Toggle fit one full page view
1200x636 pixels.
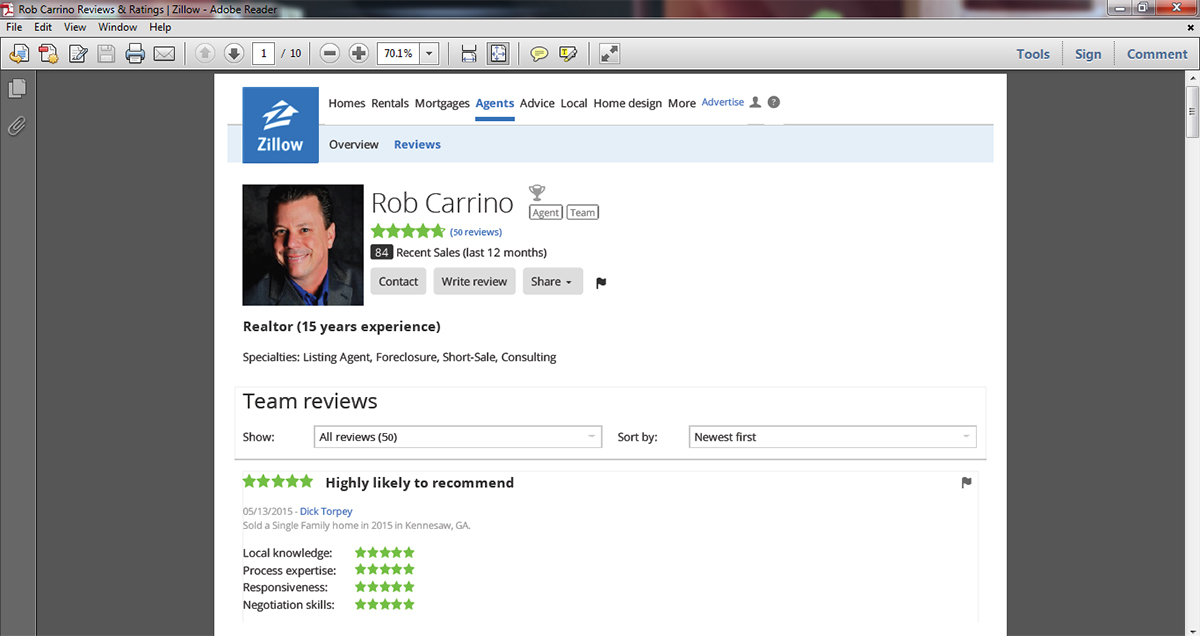(x=497, y=54)
